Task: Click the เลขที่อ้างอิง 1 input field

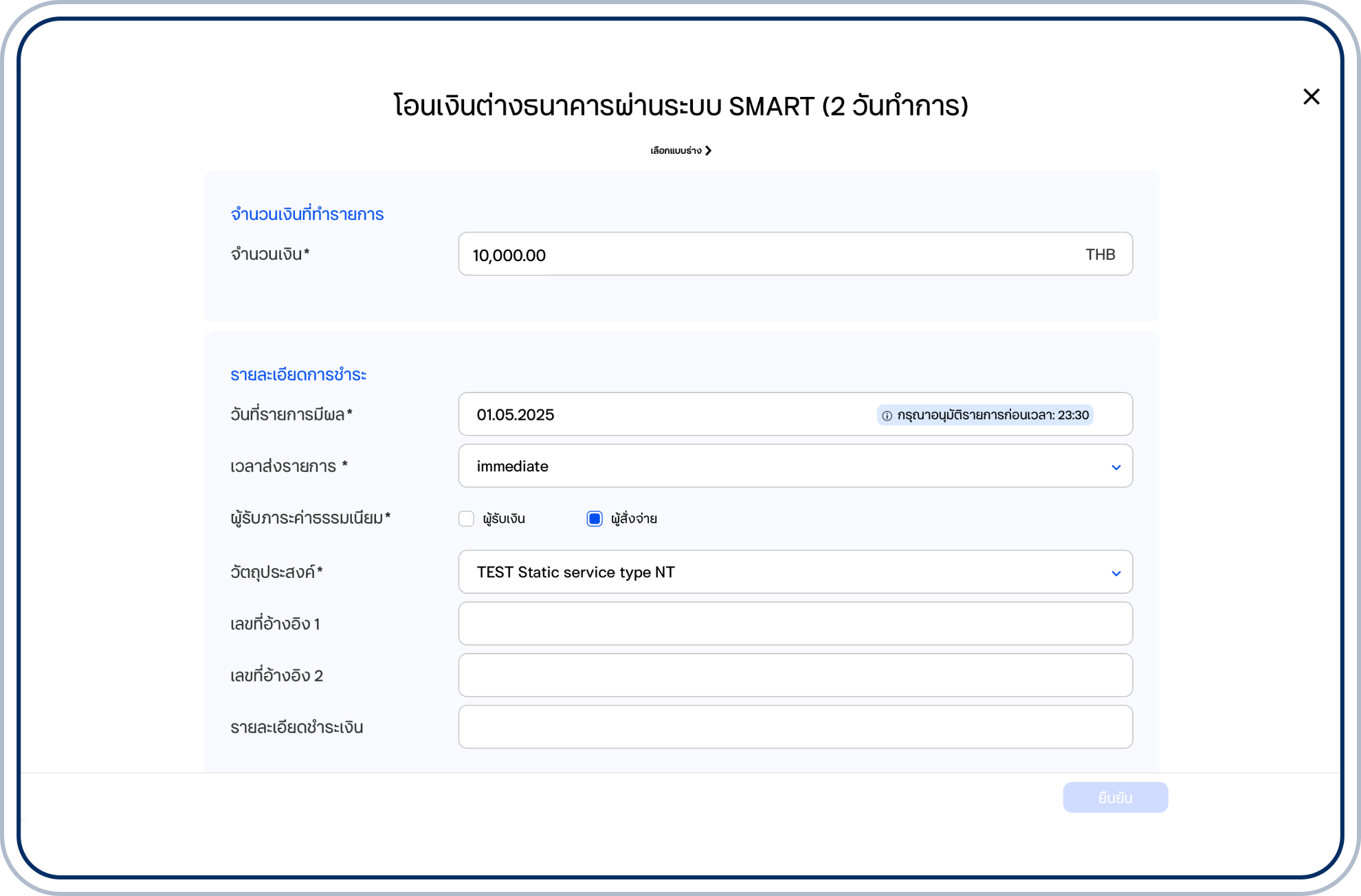Action: [795, 623]
